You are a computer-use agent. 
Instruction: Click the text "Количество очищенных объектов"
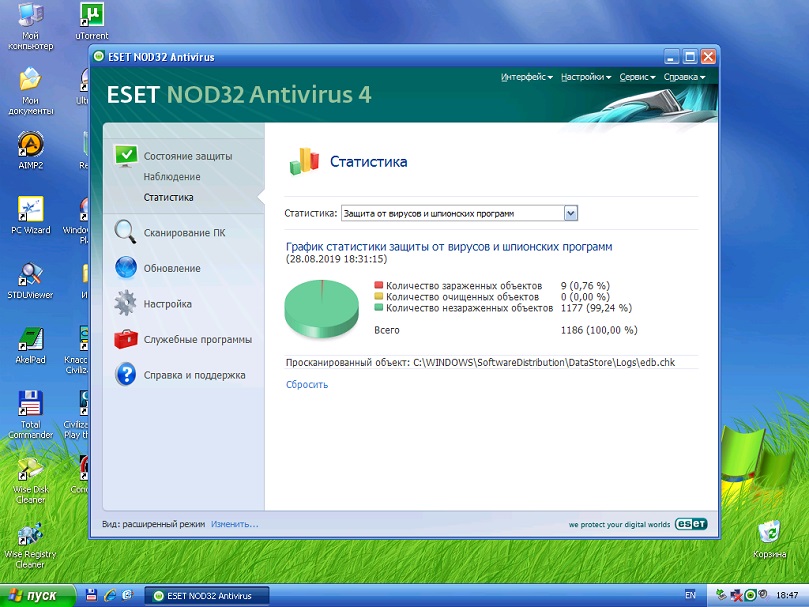(462, 297)
